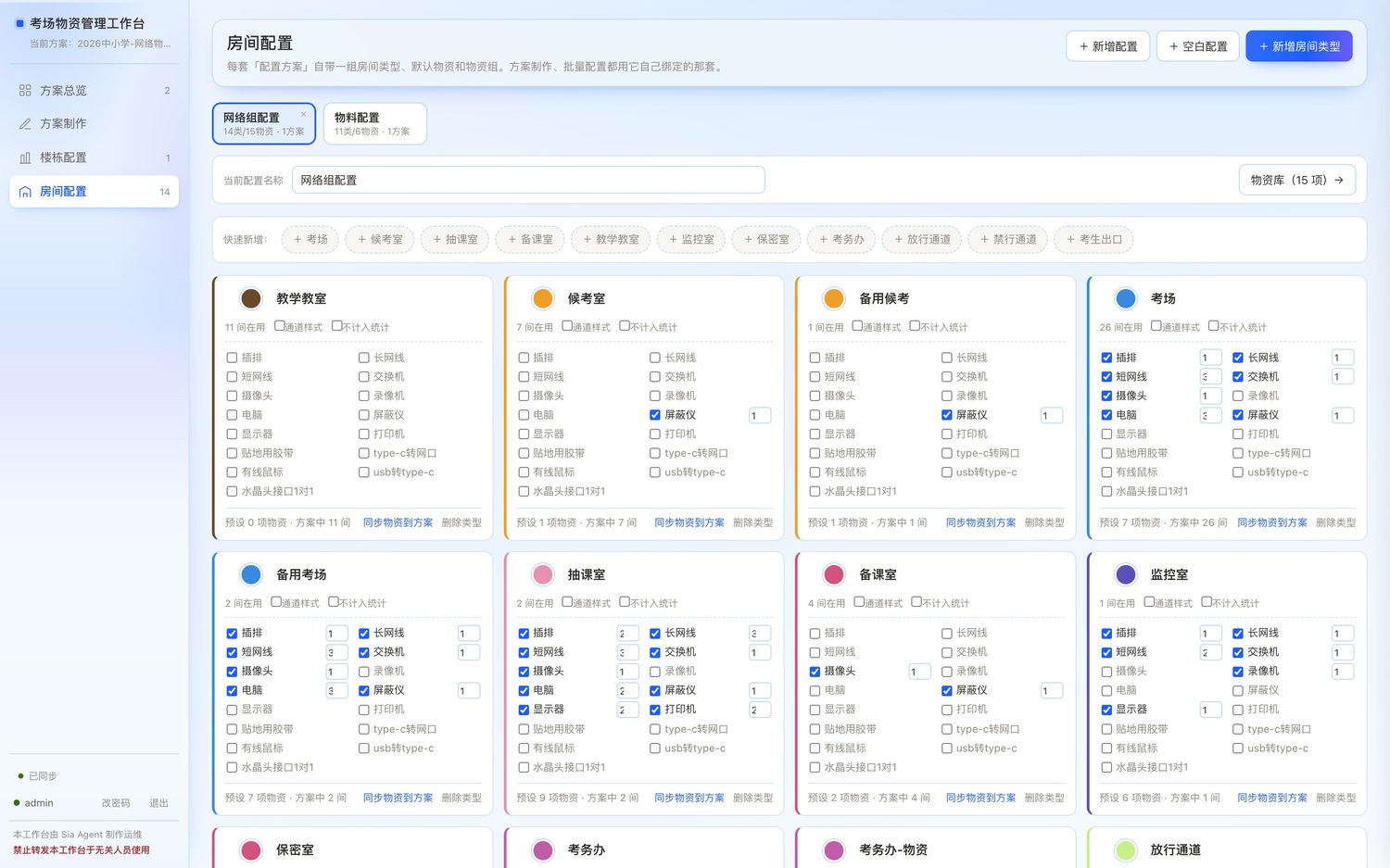Click the arrow icon in 物资库 button
This screenshot has width=1390, height=868.
pyautogui.click(x=1339, y=181)
